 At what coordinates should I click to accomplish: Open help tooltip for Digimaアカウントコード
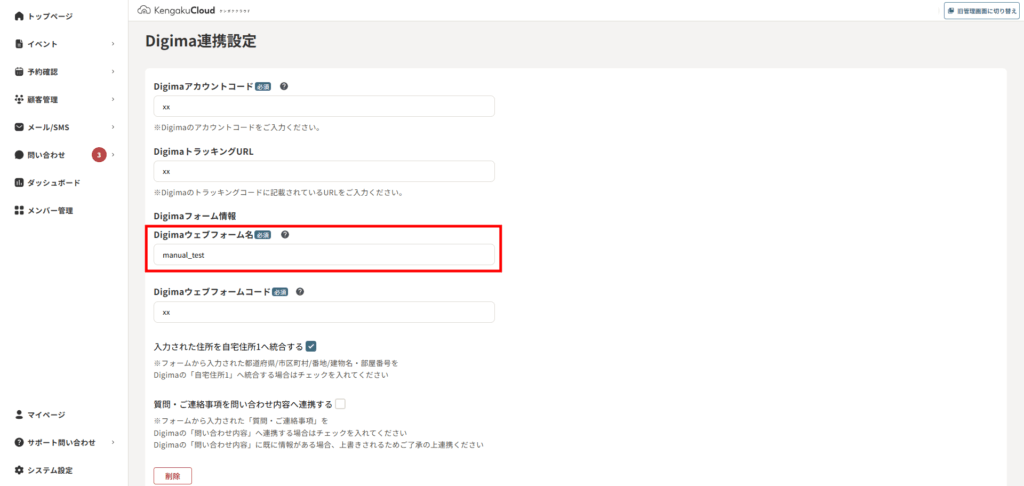283,86
